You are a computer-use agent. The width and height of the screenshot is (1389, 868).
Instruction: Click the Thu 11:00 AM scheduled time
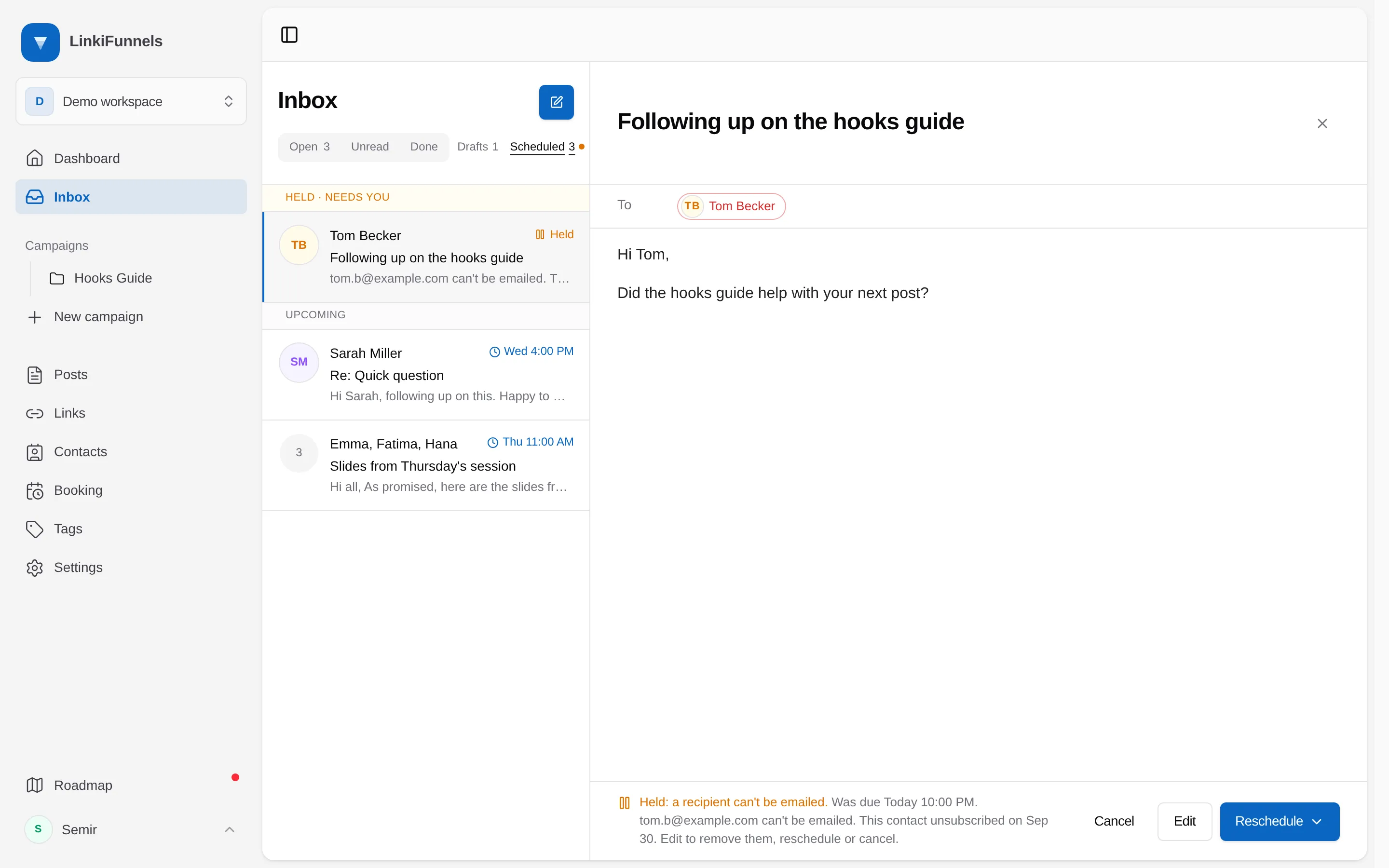pyautogui.click(x=531, y=442)
